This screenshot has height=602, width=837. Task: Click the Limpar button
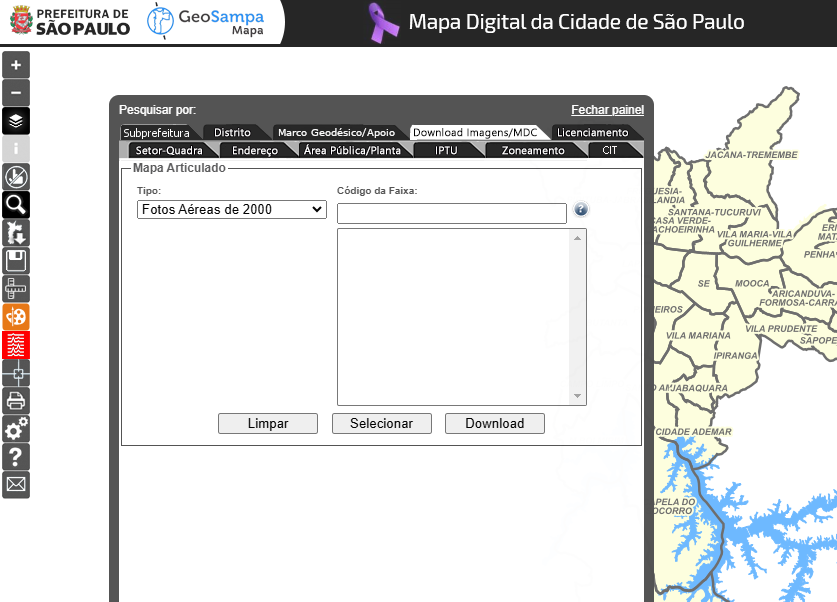coord(268,424)
